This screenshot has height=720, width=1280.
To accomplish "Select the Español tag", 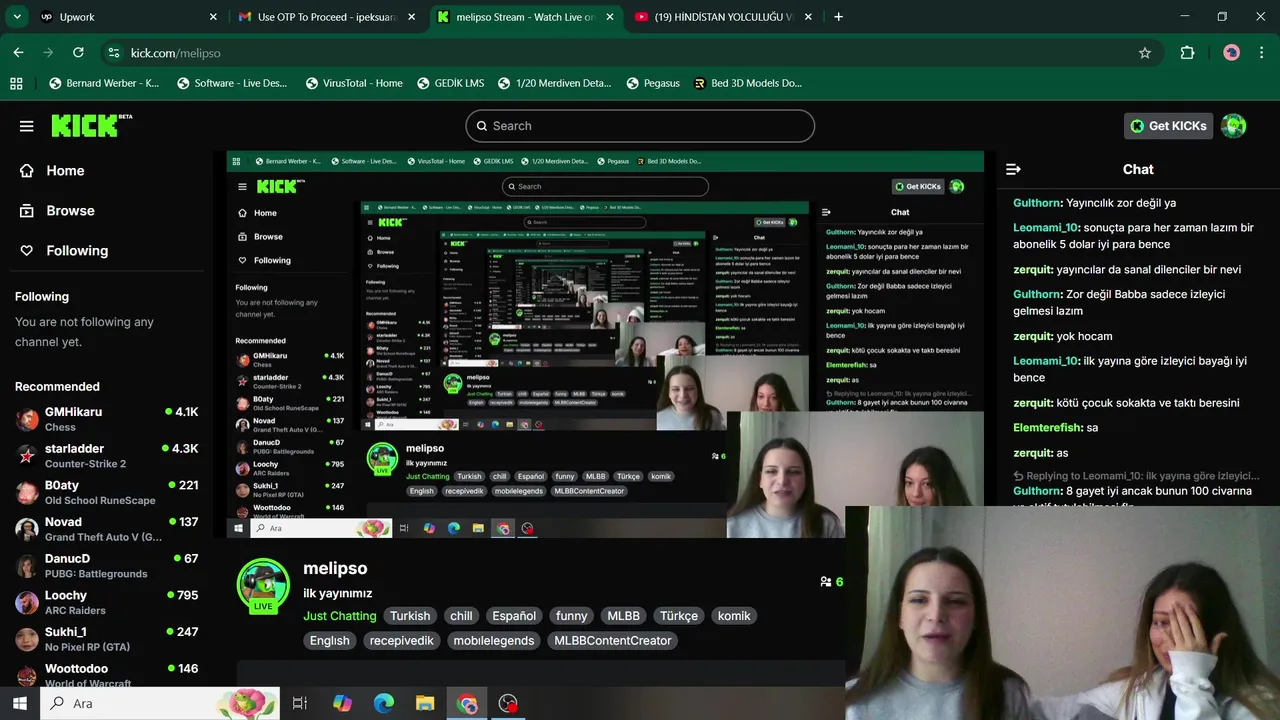I will (x=514, y=616).
